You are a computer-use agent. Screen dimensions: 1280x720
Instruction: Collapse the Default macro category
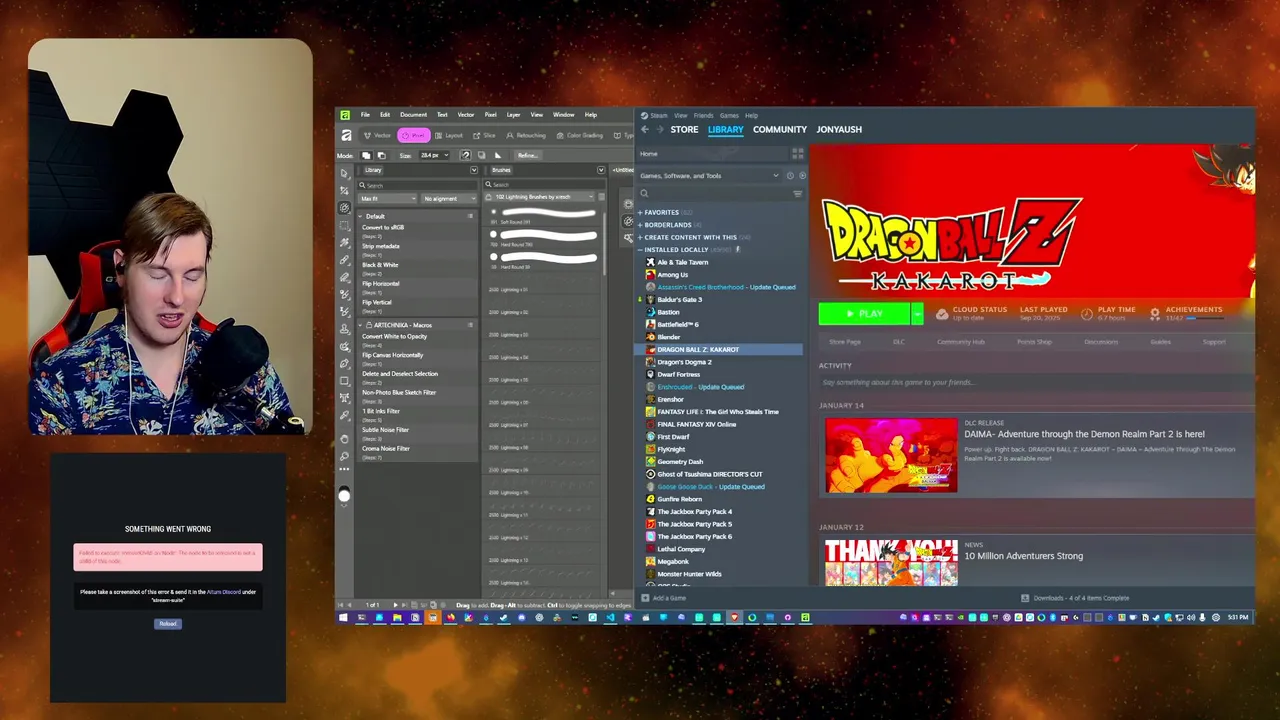[x=360, y=216]
